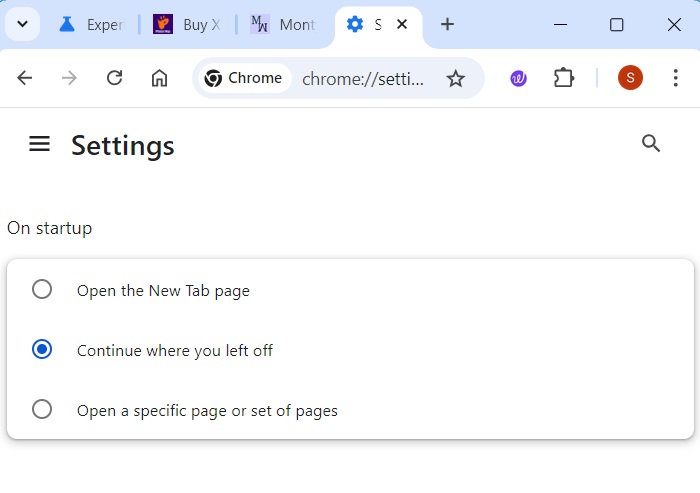Open a new tab with the plus button

(447, 24)
